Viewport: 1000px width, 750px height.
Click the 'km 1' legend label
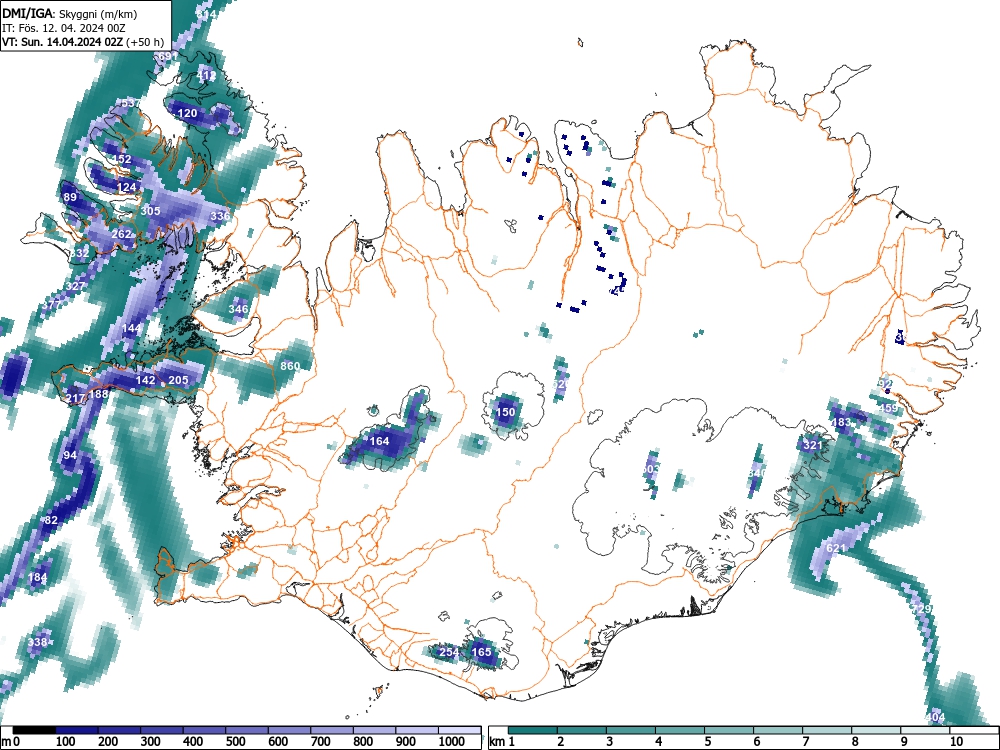click(x=502, y=742)
